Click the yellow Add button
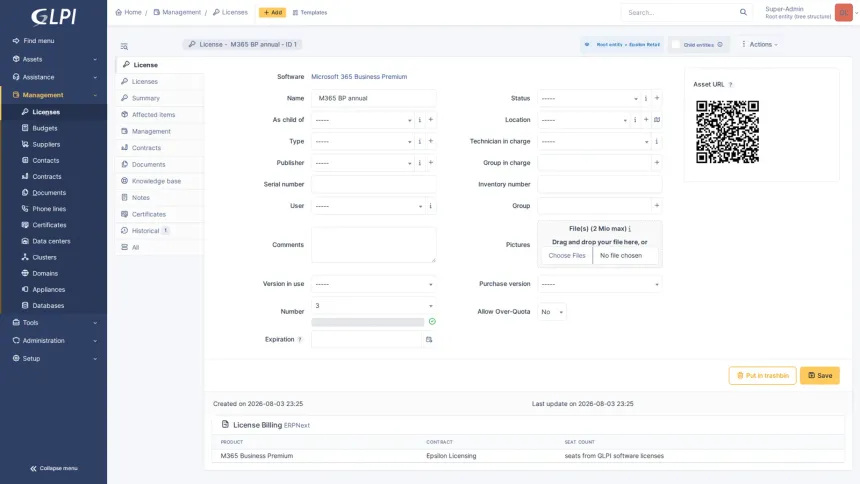 point(272,12)
